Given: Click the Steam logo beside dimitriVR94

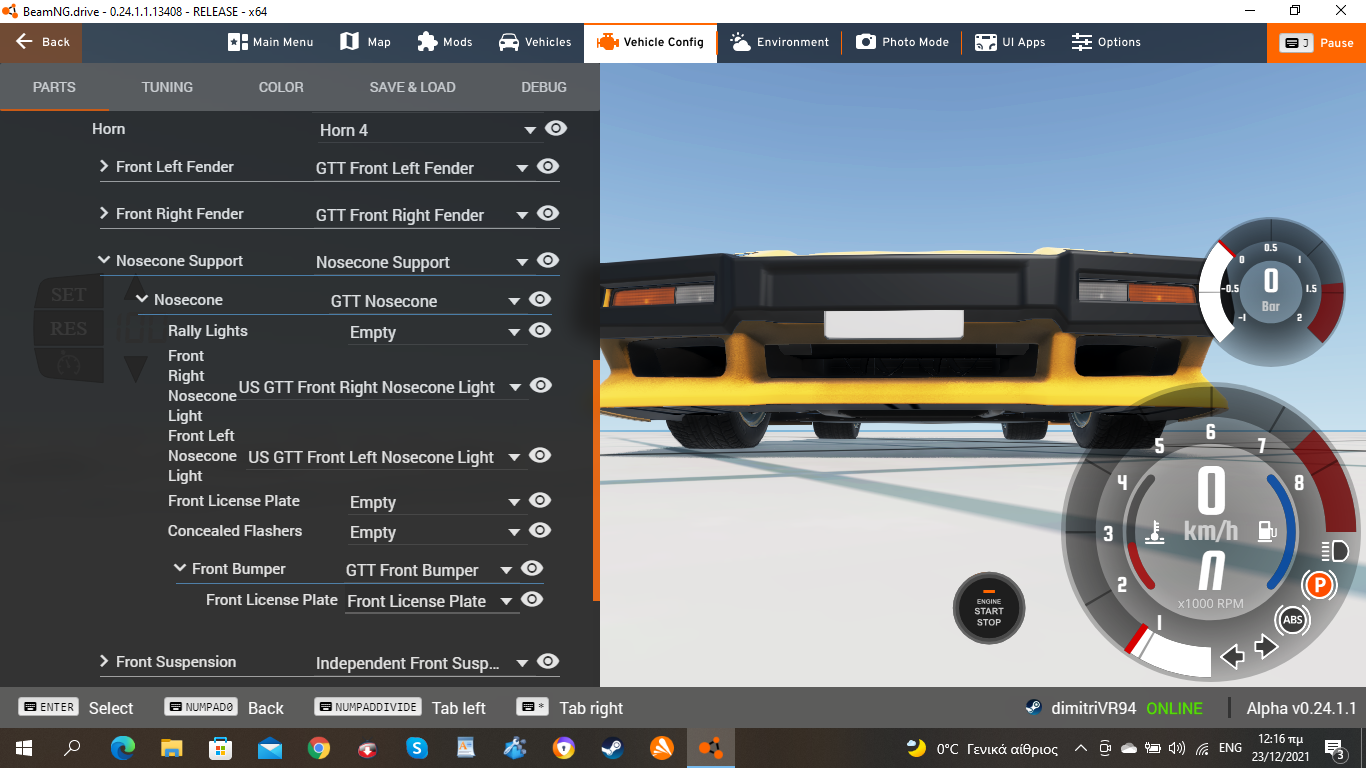Looking at the screenshot, I should pos(1034,708).
